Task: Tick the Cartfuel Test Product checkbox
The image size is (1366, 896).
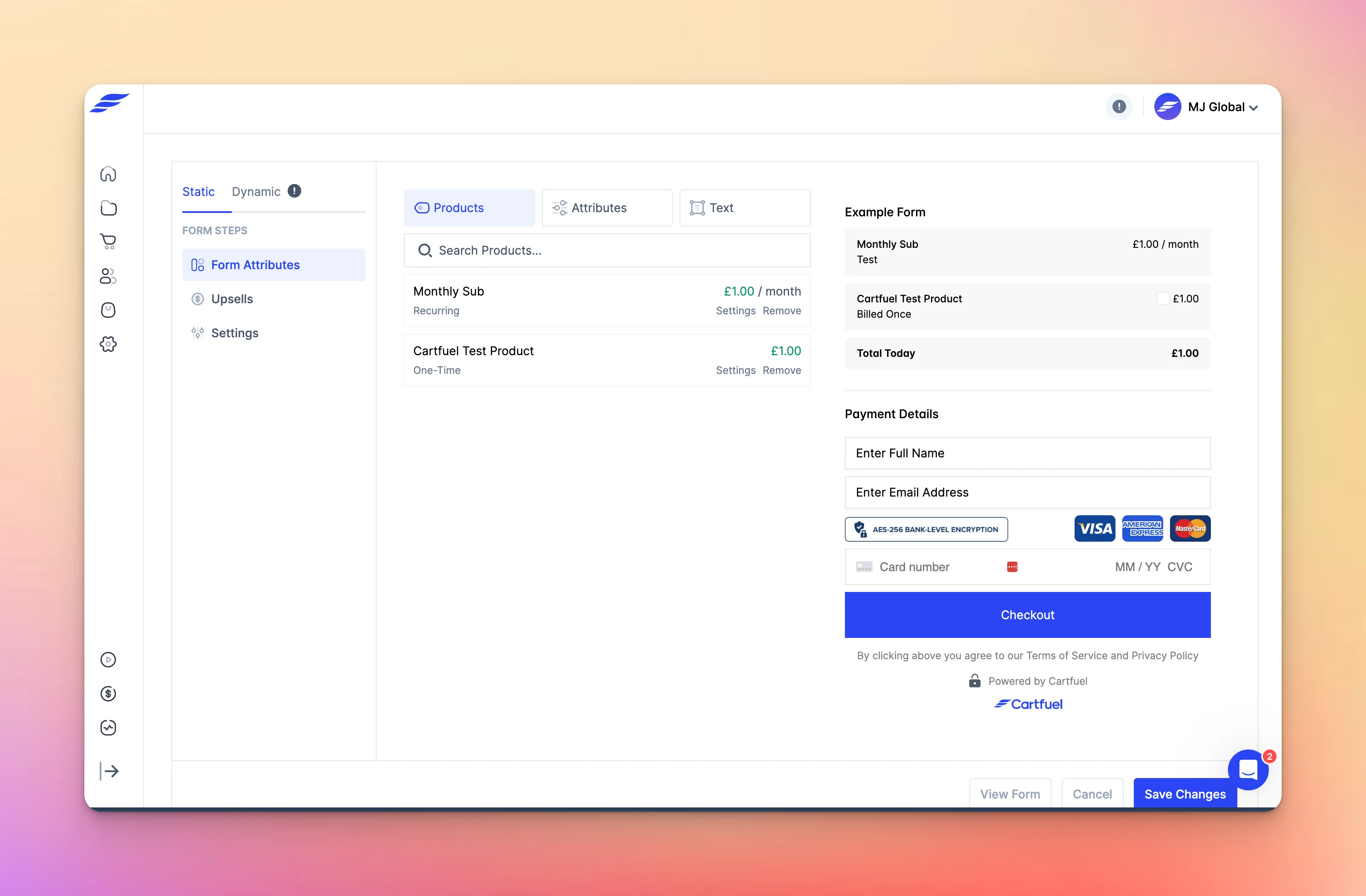Action: coord(1163,299)
